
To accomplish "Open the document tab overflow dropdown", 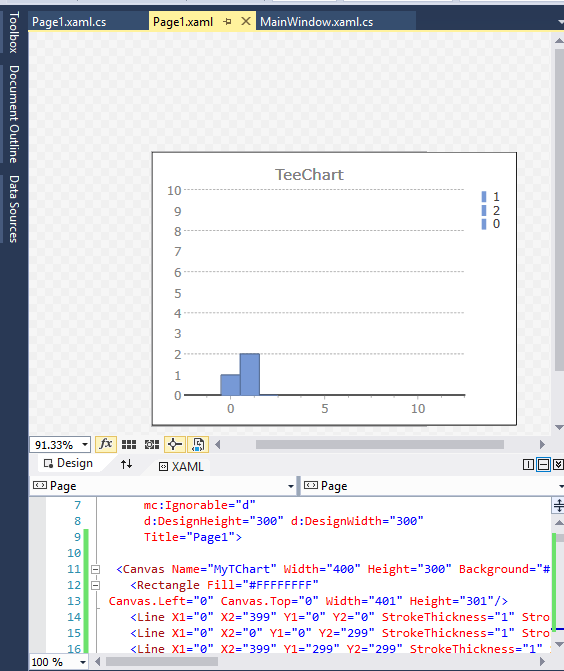I will [x=560, y=22].
